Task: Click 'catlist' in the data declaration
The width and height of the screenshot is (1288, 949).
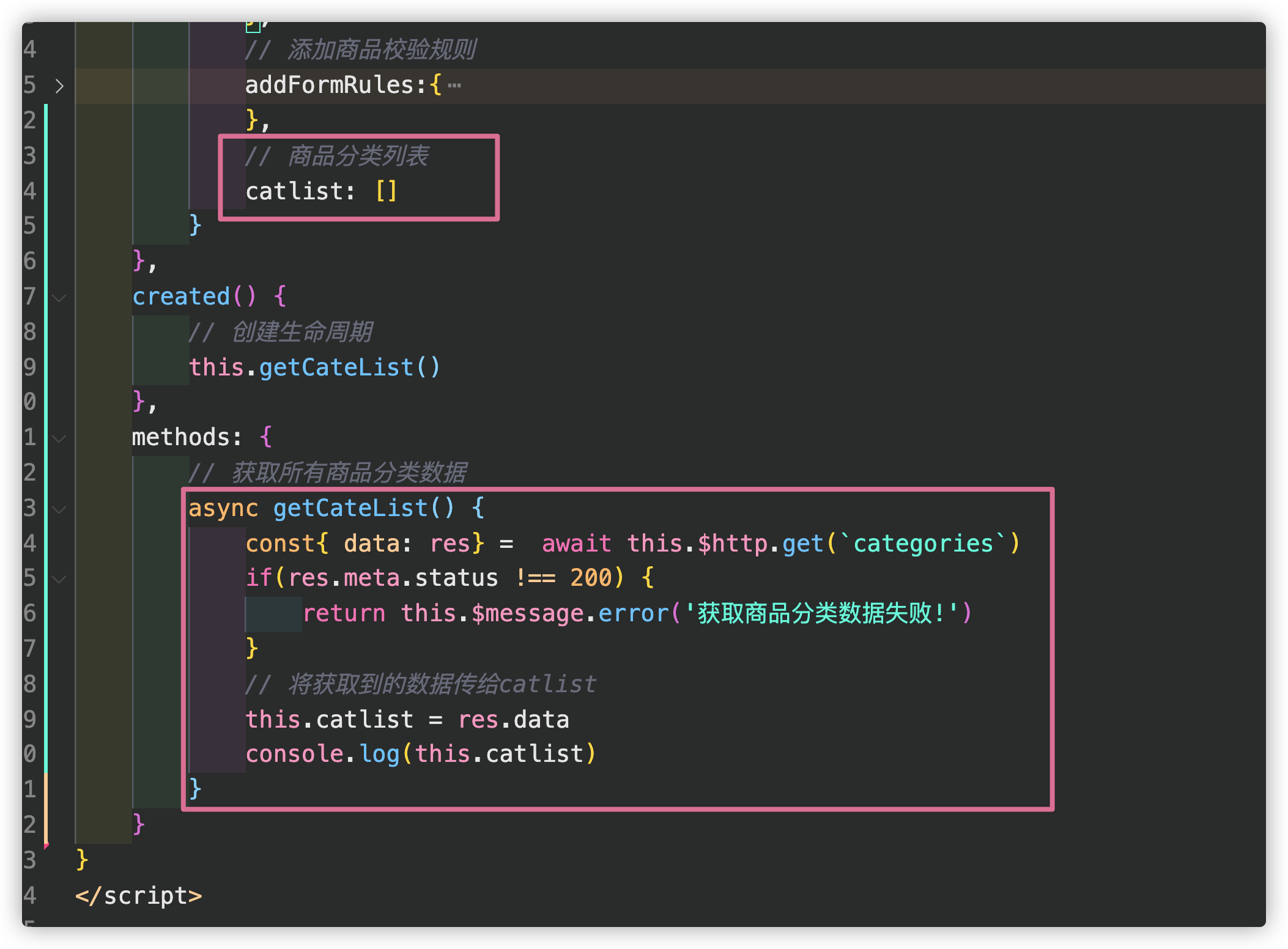Action: click(295, 191)
